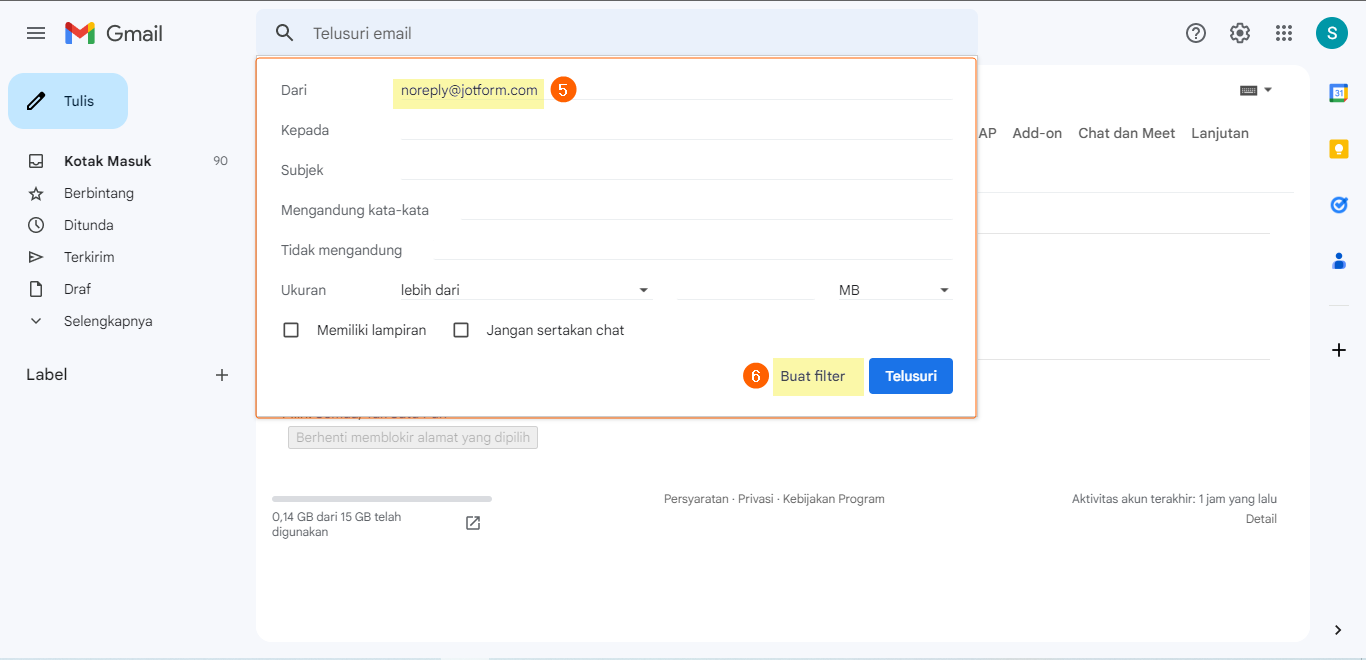
Task: Tick the Jangan sertakan chat checkbox
Action: pyautogui.click(x=461, y=330)
